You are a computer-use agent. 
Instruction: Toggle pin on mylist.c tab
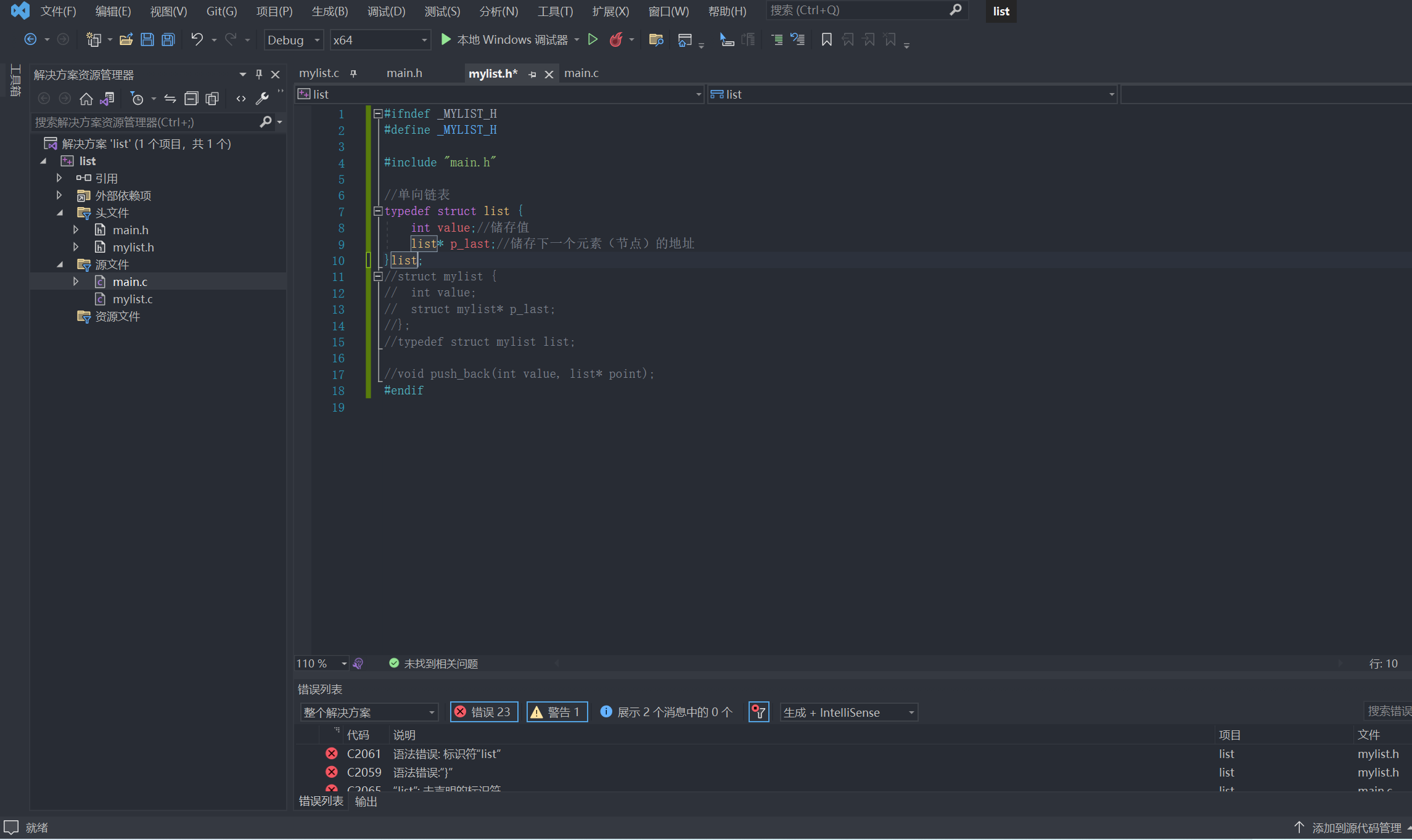pos(353,73)
